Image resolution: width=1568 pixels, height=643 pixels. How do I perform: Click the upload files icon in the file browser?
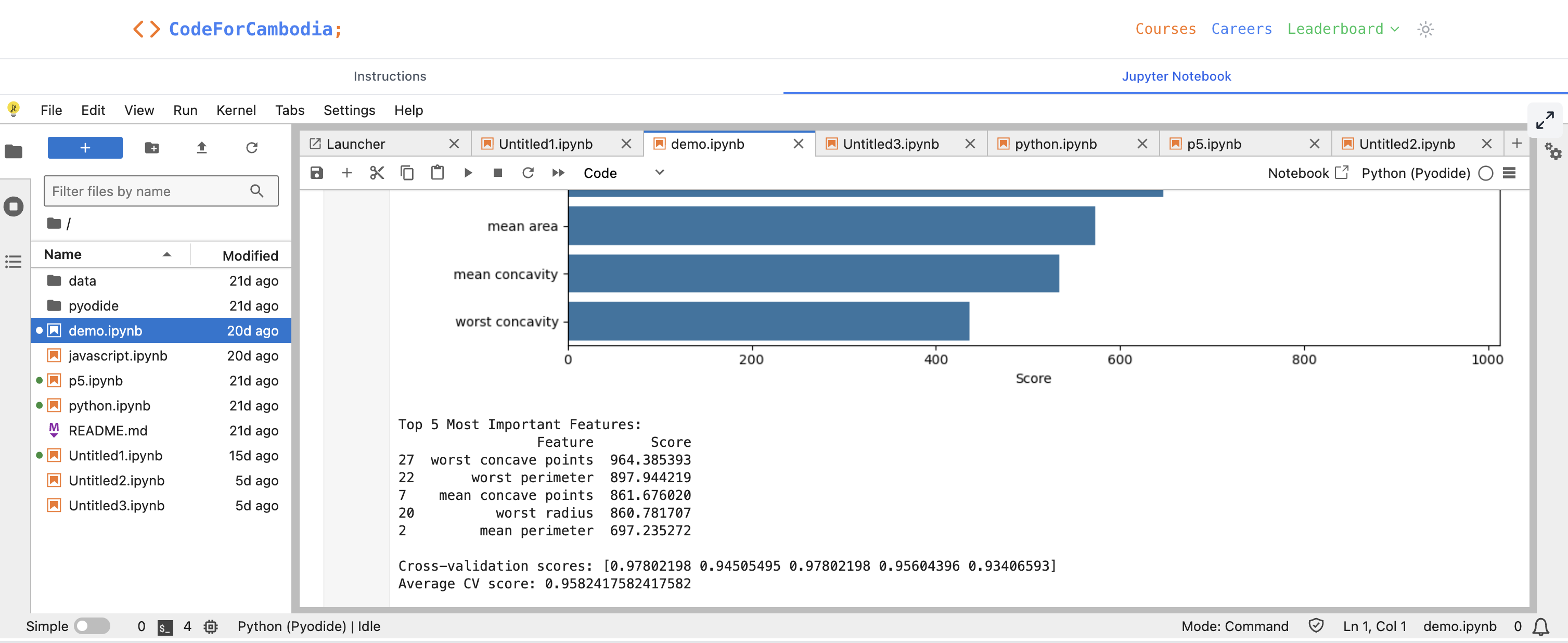click(x=201, y=148)
